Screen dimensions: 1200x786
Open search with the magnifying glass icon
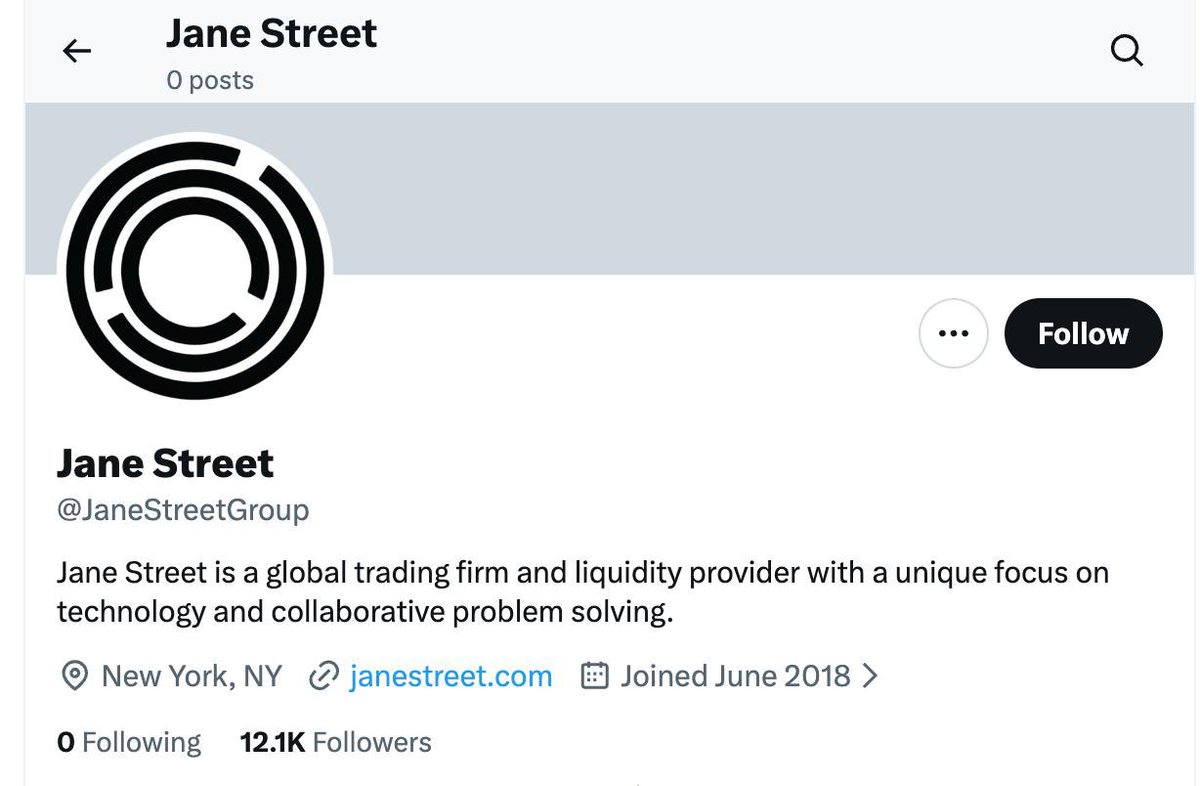click(1127, 50)
